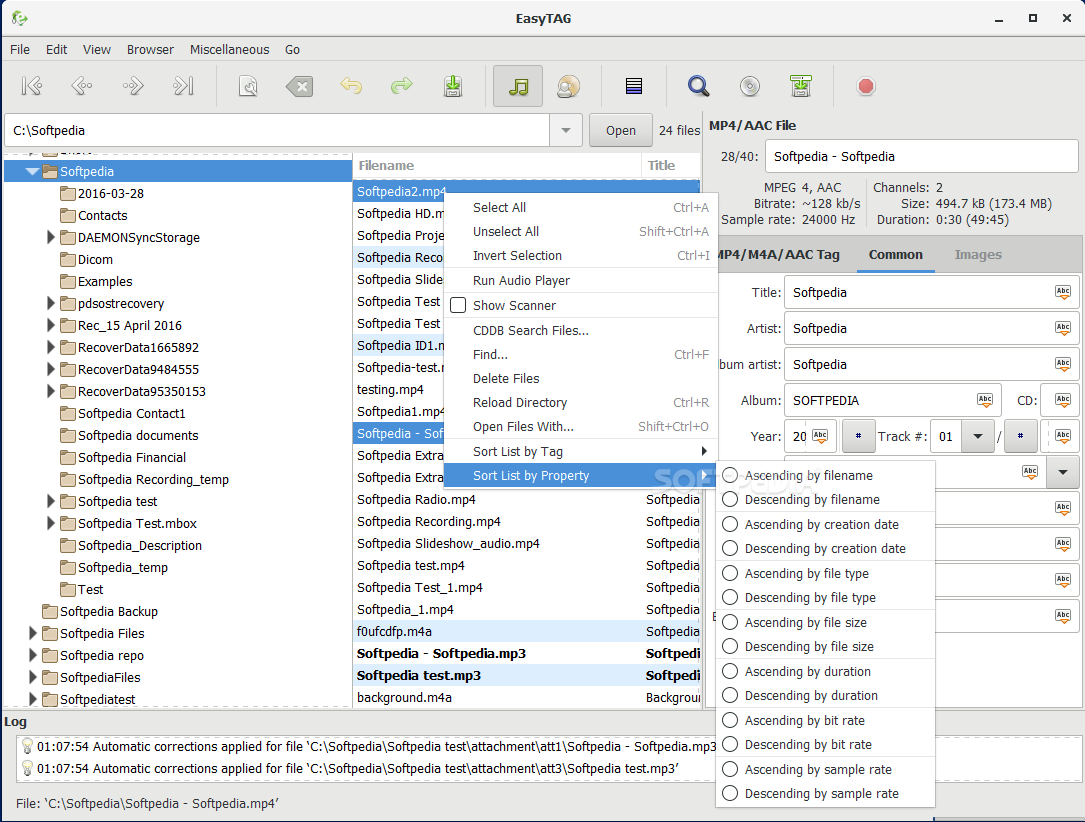Image resolution: width=1085 pixels, height=822 pixels.
Task: Select the Softpedia Backup folder
Action: pyautogui.click(x=109, y=611)
